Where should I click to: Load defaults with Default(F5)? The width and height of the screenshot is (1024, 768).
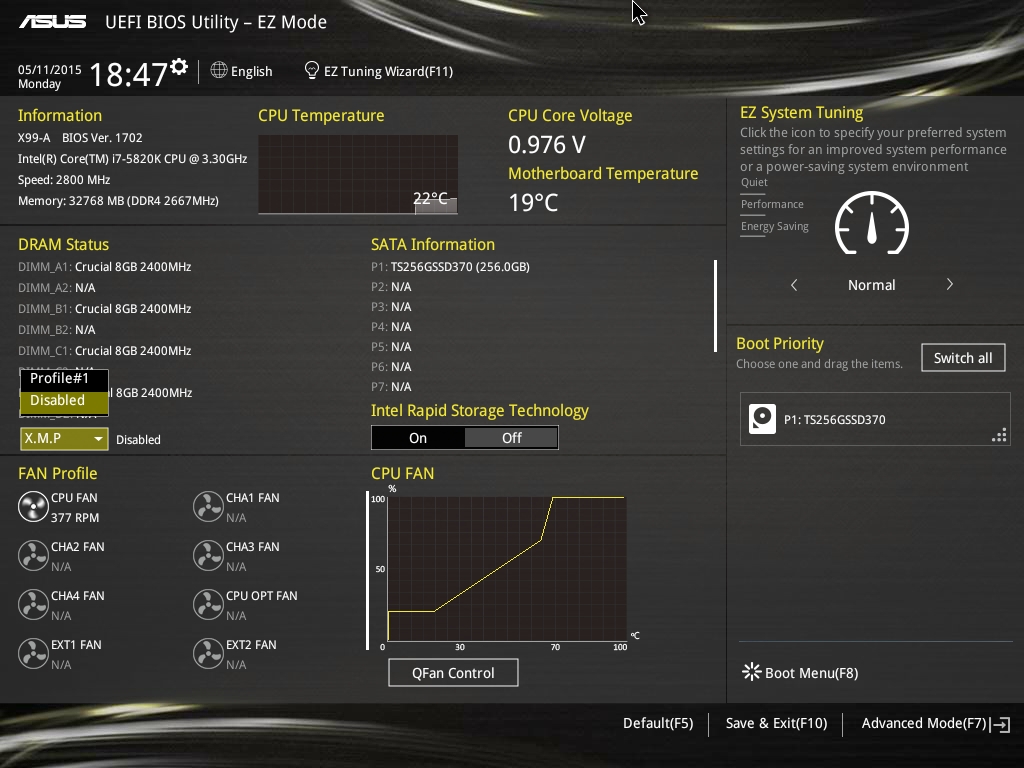click(x=658, y=724)
